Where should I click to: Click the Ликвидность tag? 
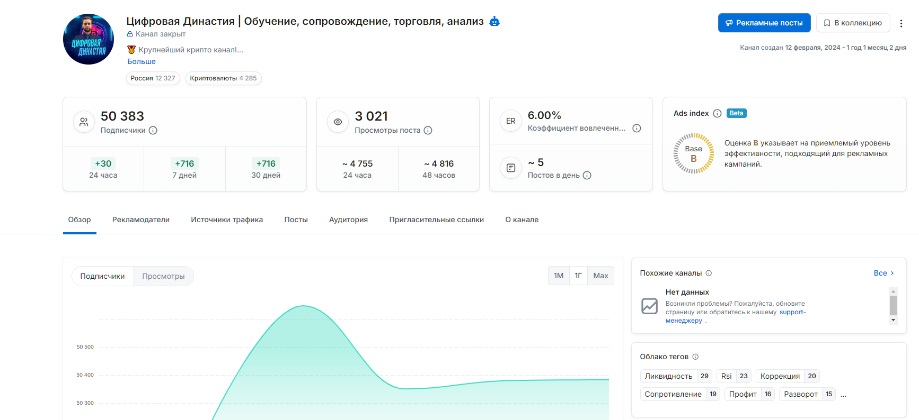click(x=676, y=376)
